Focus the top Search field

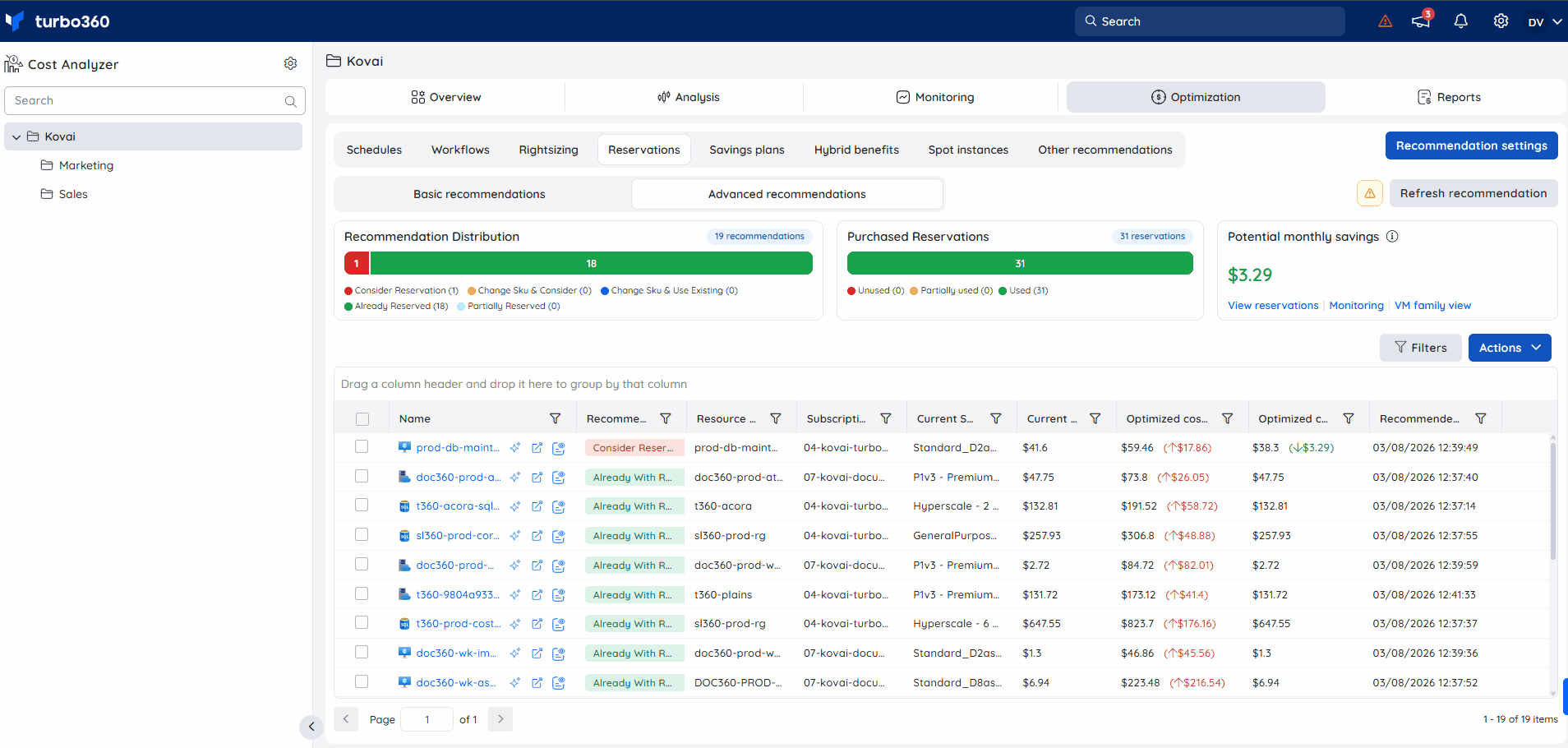(x=1210, y=21)
